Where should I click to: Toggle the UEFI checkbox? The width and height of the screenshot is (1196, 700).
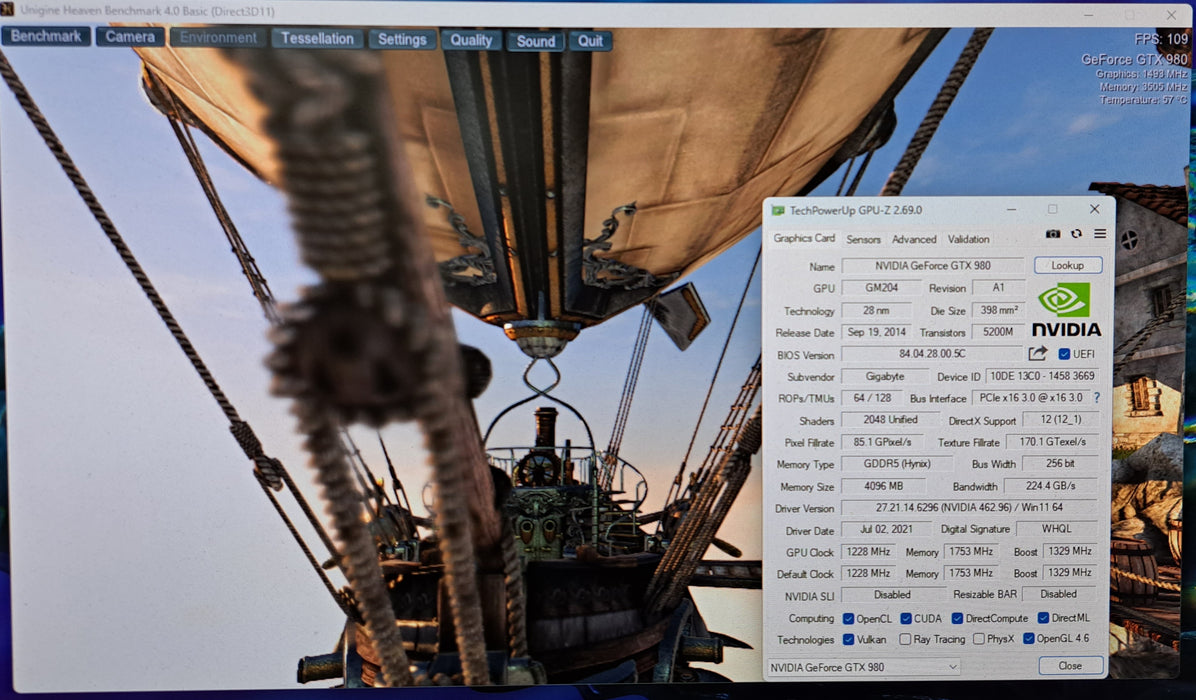coord(1064,355)
